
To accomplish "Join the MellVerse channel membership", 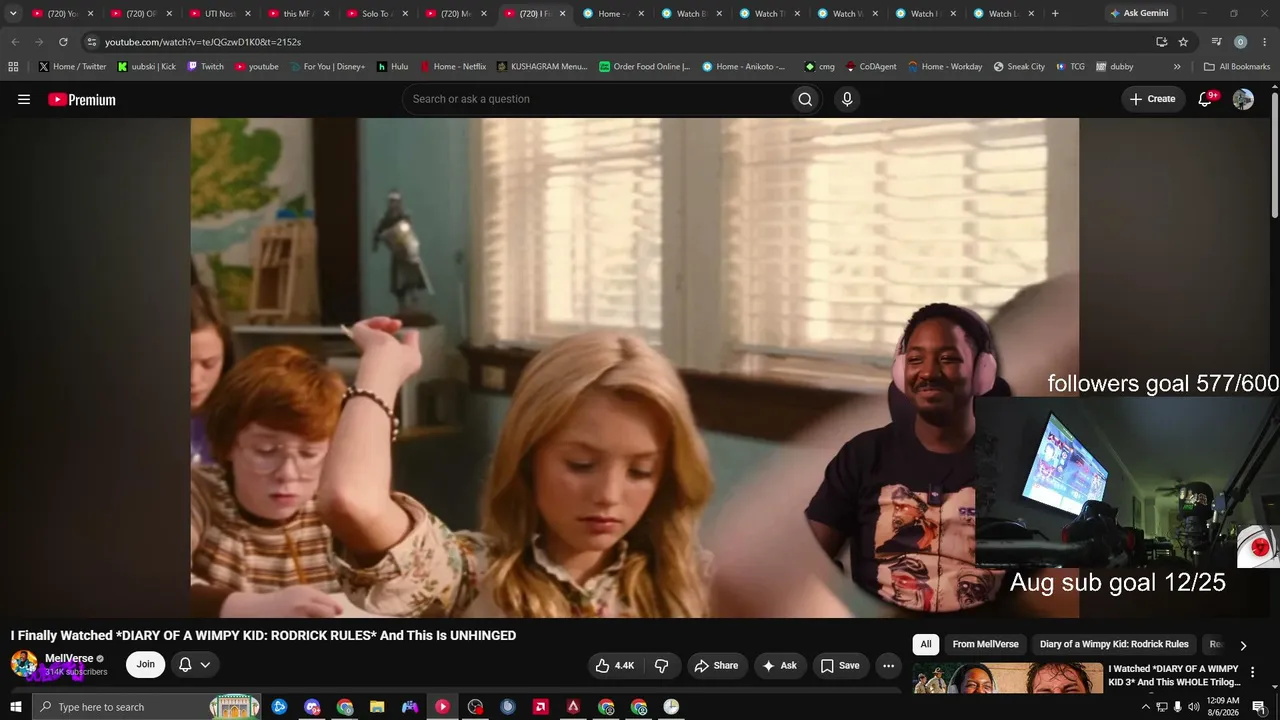I will coord(146,664).
